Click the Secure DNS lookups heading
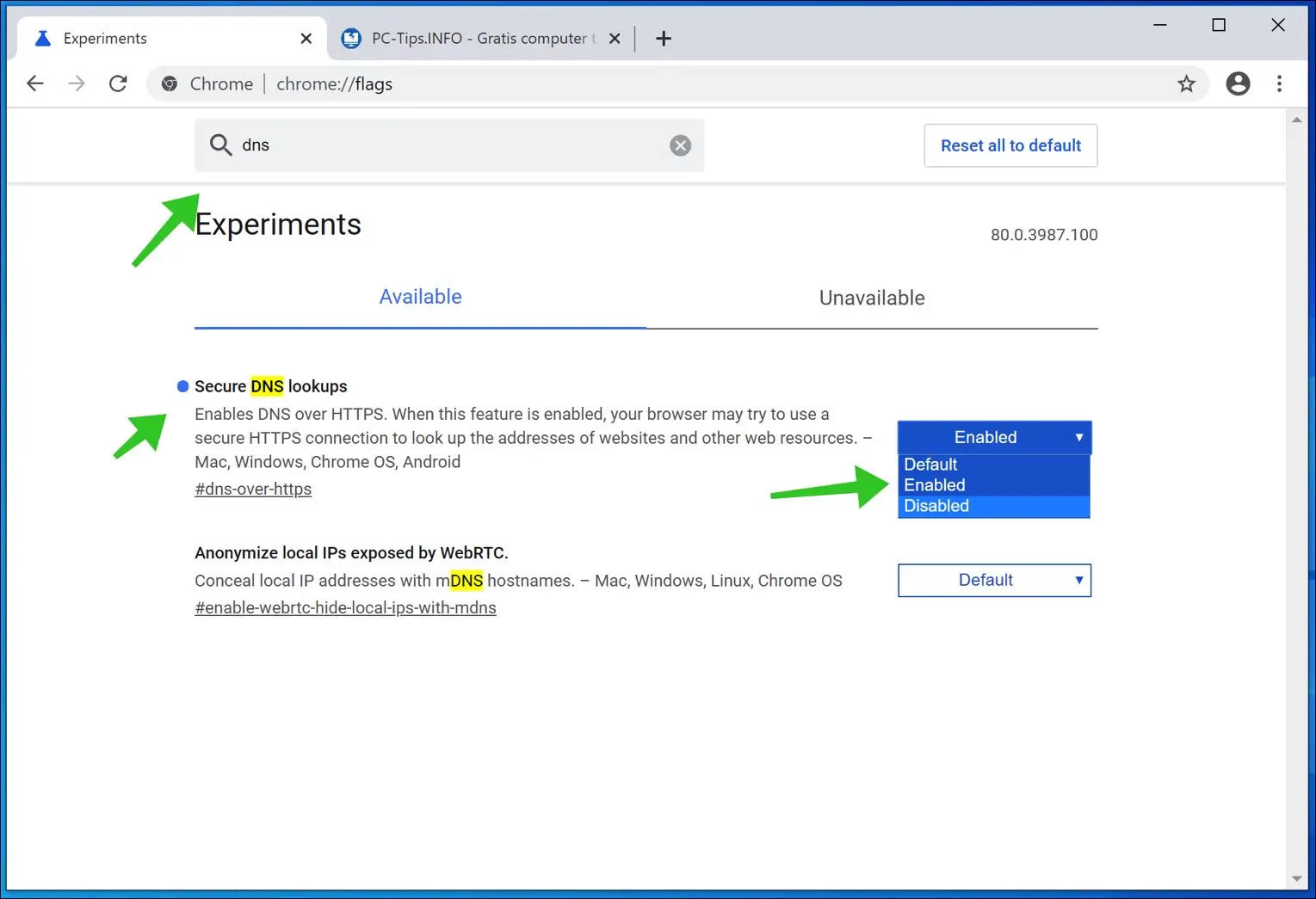The width and height of the screenshot is (1316, 899). click(271, 386)
